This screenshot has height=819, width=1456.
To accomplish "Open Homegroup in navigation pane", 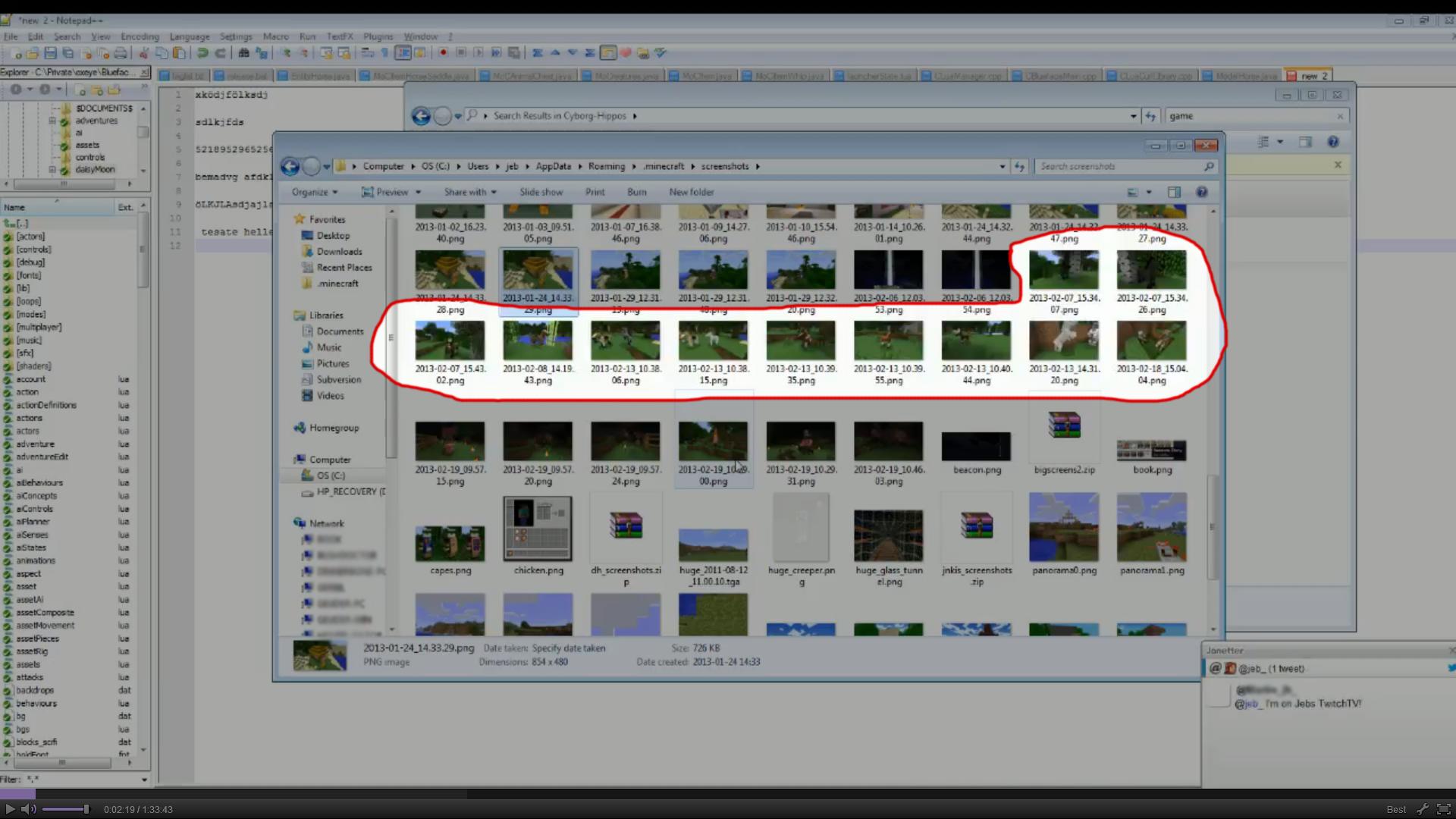I will (x=326, y=428).
